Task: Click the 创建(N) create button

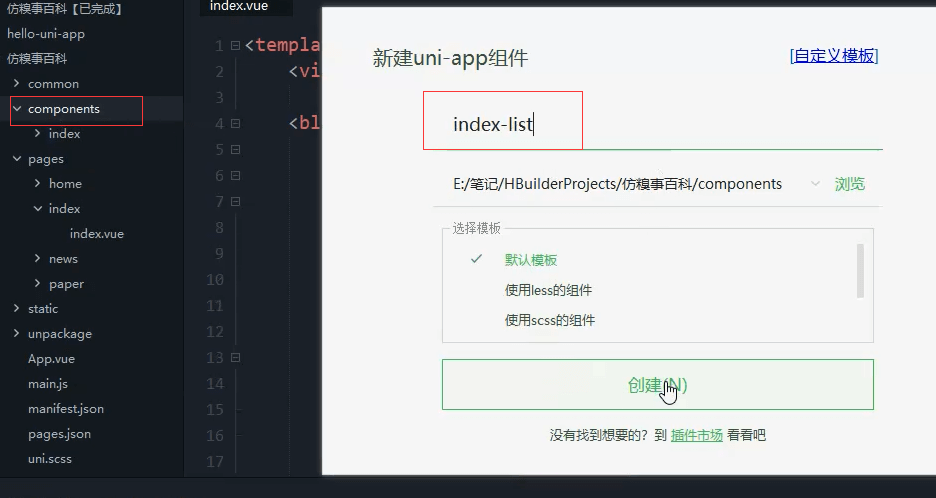Action: pyautogui.click(x=658, y=385)
